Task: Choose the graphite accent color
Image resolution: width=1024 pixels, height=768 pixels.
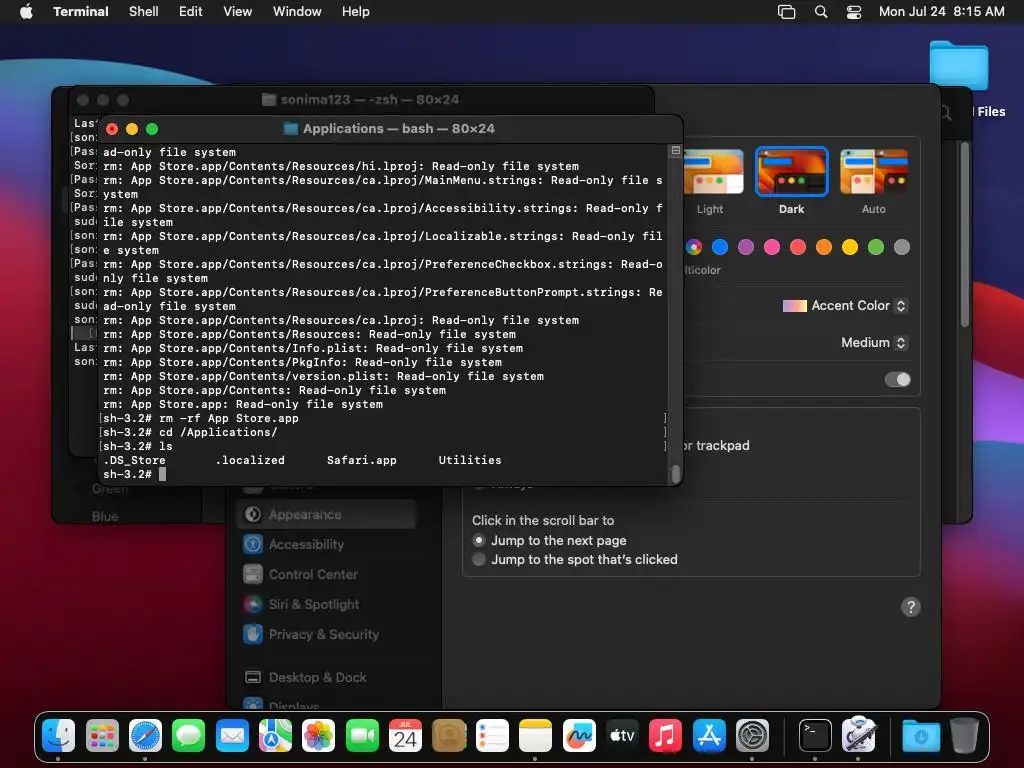Action: pyautogui.click(x=902, y=247)
